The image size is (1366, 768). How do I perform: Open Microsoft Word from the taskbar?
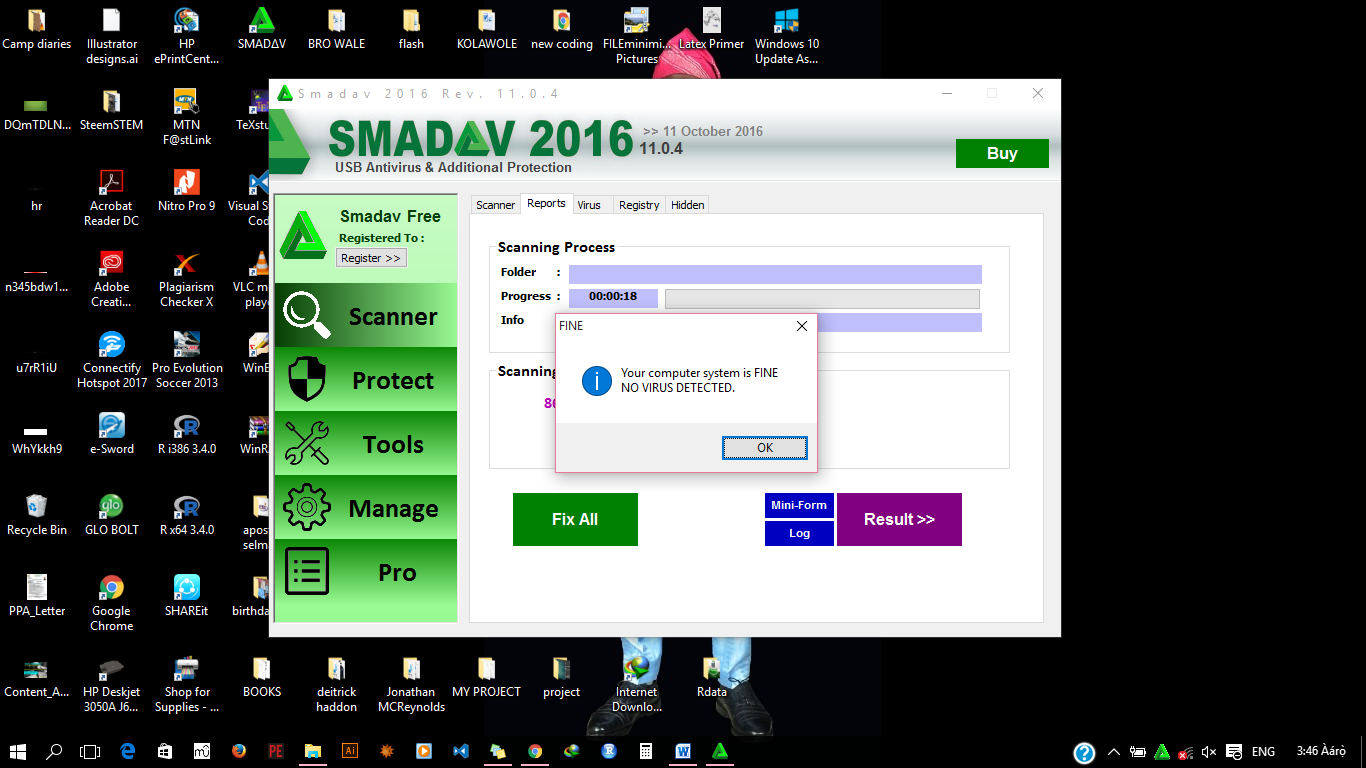[682, 751]
